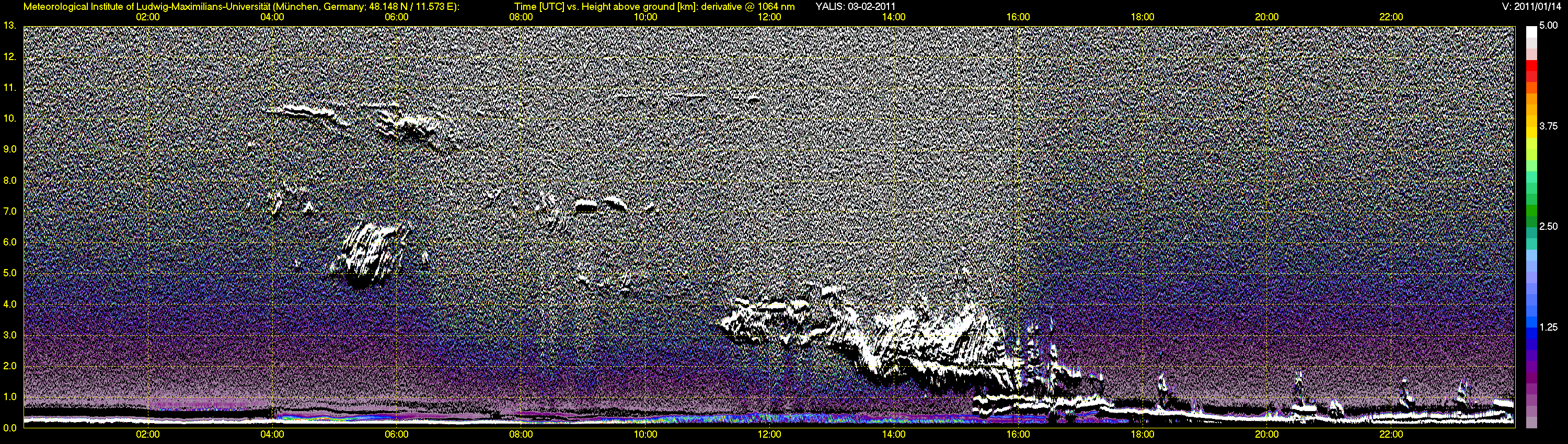Click the 3.0 height axis label
The image size is (1568, 444).
coord(9,335)
